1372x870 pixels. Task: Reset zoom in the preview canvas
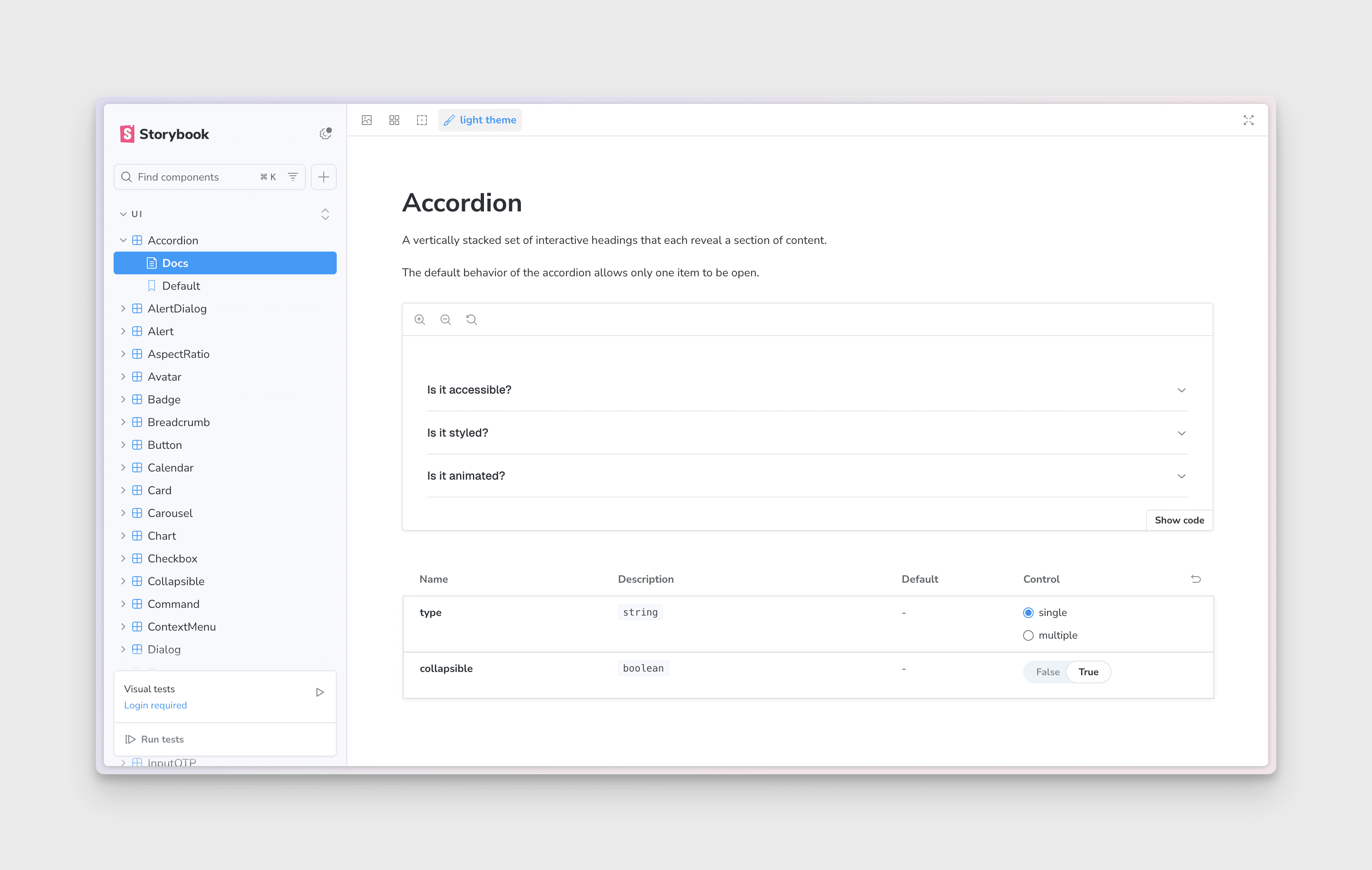(471, 320)
